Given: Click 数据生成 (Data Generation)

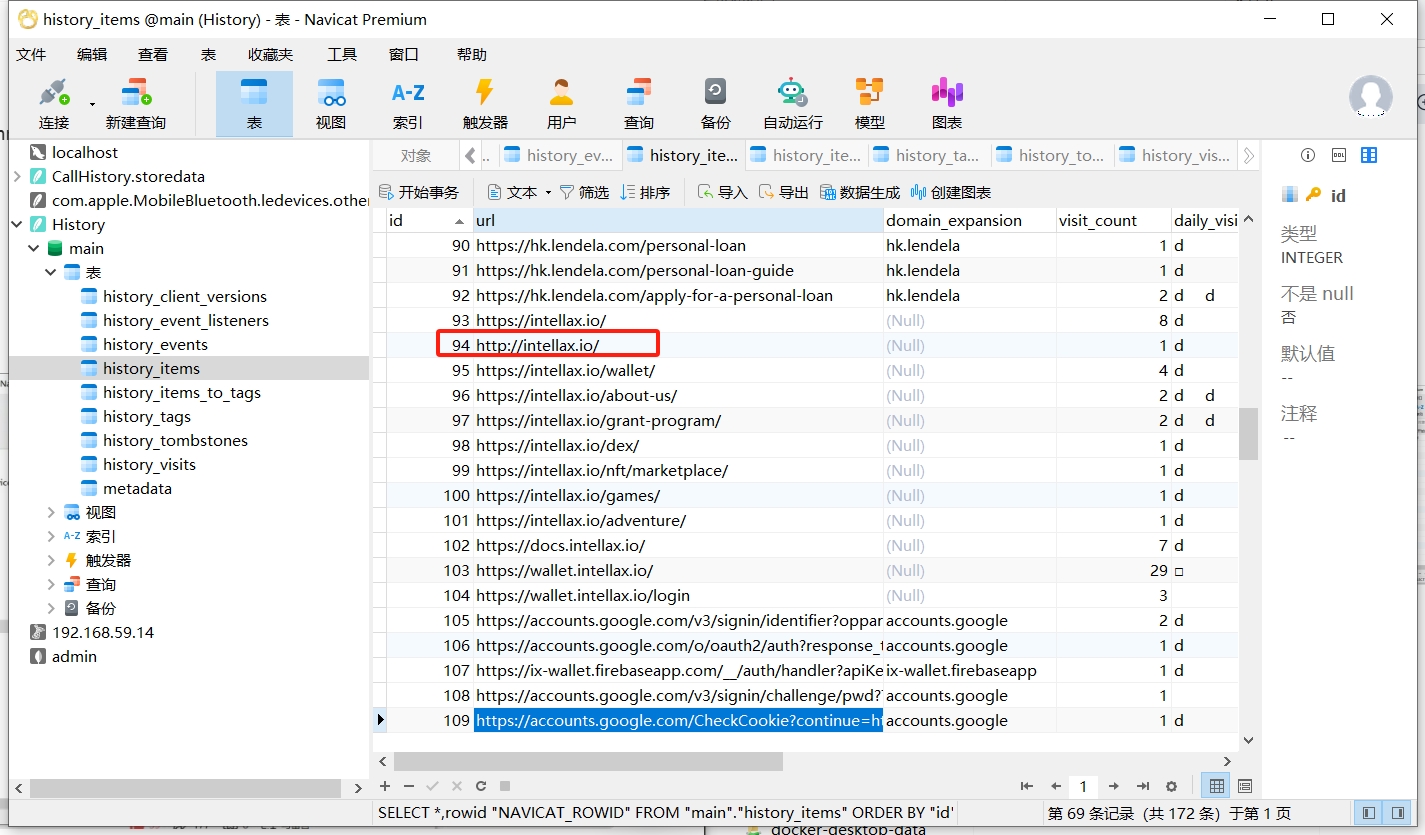Looking at the screenshot, I should click(860, 192).
